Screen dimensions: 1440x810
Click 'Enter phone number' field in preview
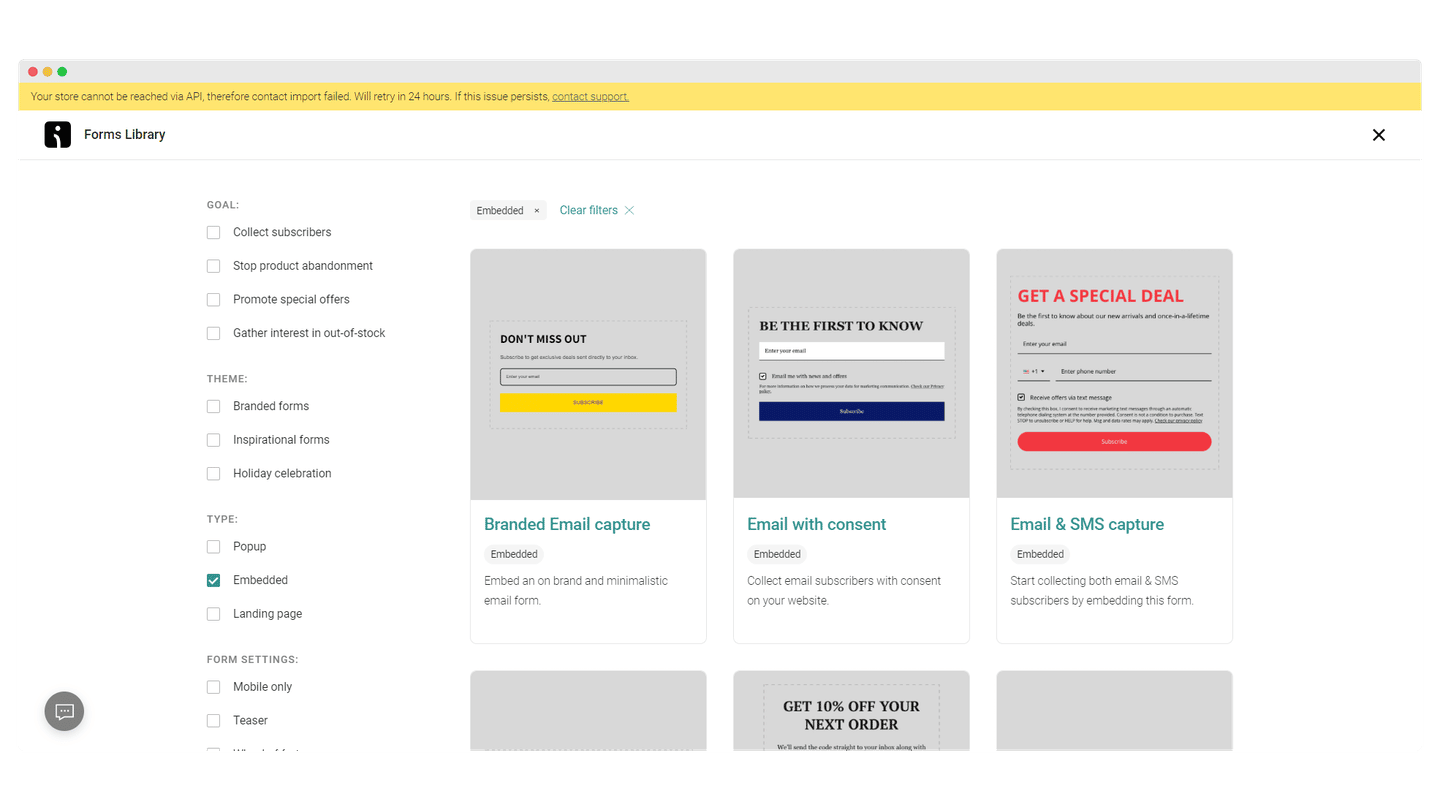pos(1133,371)
